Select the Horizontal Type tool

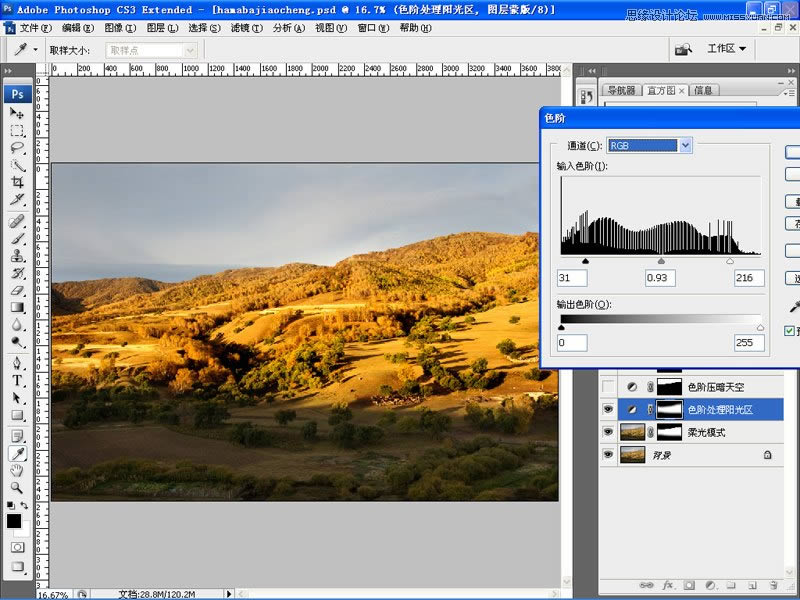(17, 381)
